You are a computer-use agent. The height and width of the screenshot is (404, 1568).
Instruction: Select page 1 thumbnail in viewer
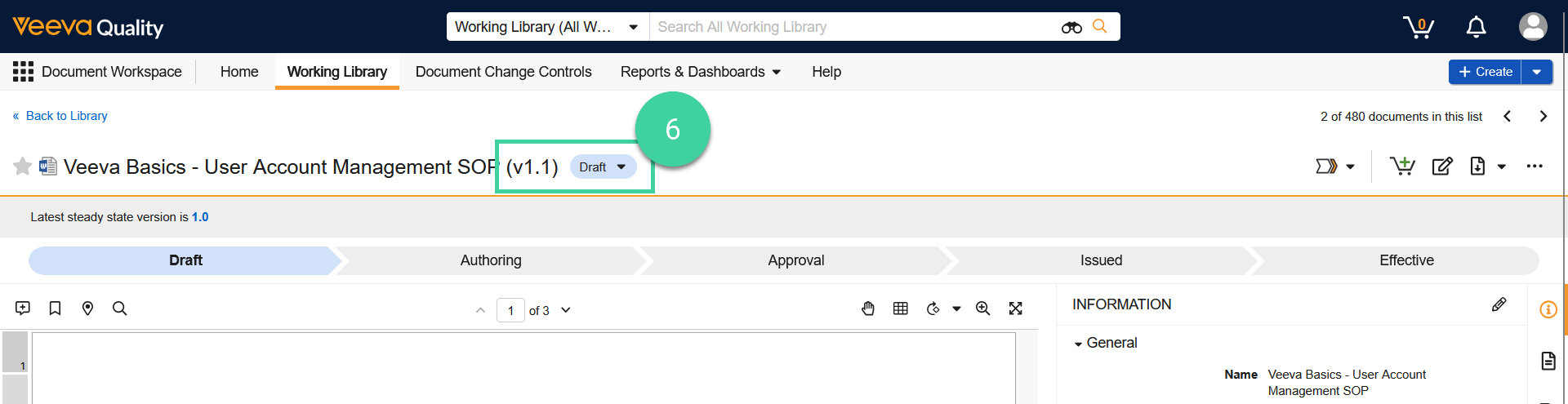pos(15,352)
